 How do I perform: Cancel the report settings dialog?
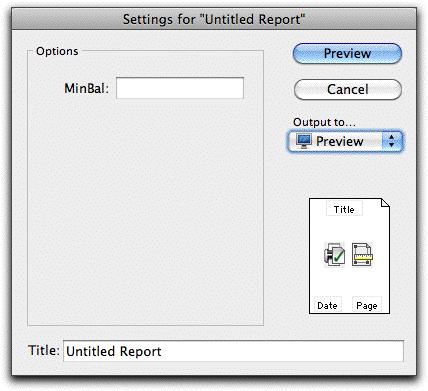[348, 89]
